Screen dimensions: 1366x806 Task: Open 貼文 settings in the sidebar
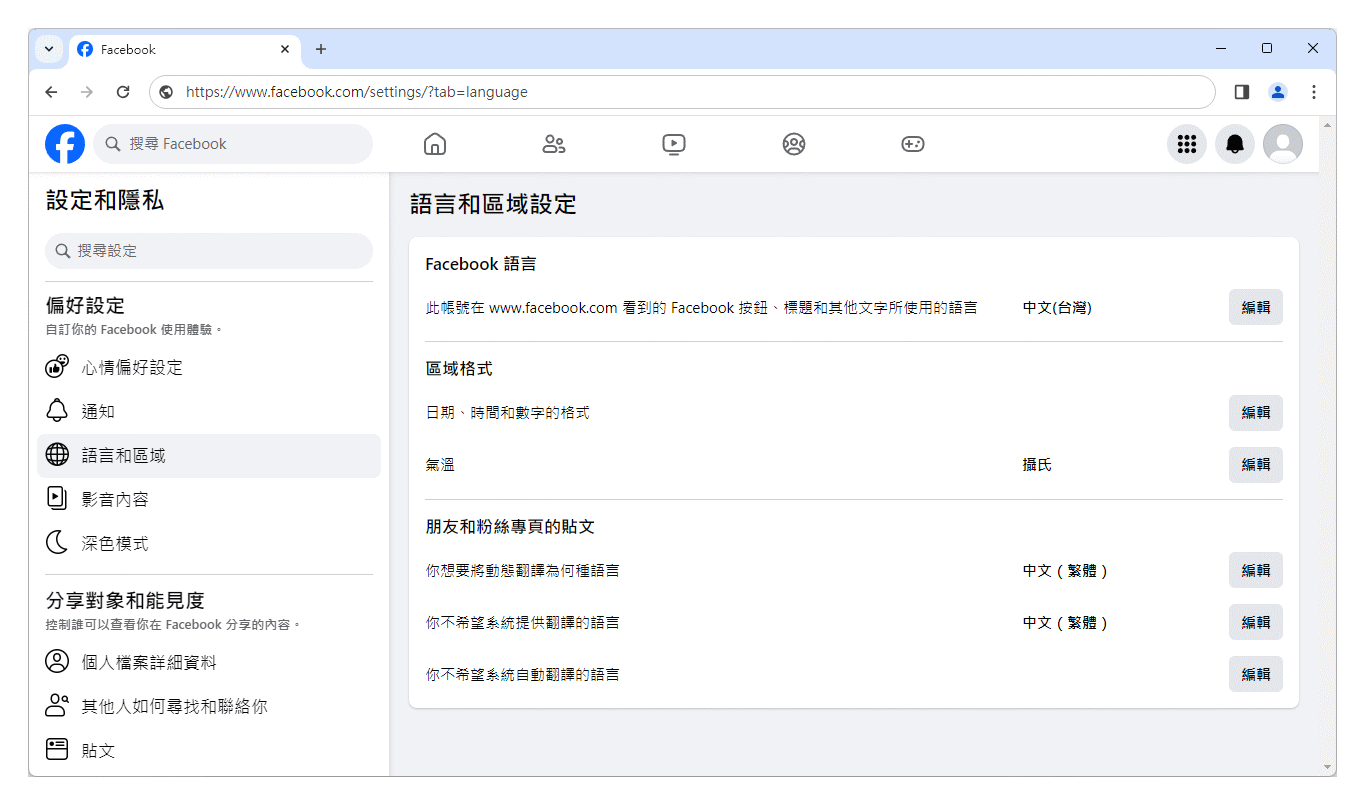click(209, 751)
